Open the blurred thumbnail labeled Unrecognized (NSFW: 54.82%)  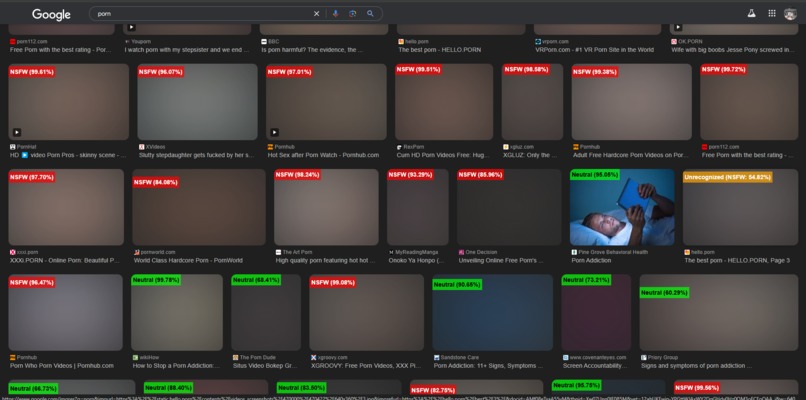click(x=740, y=207)
